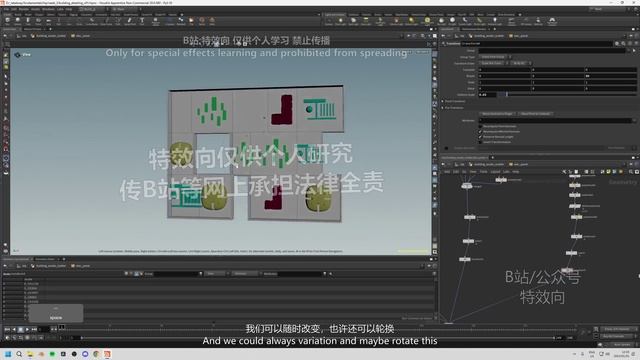Screen dimensions: 640x360
Task: Toggle Recompute Affected Normals checkbox
Action: click(x=480, y=131)
